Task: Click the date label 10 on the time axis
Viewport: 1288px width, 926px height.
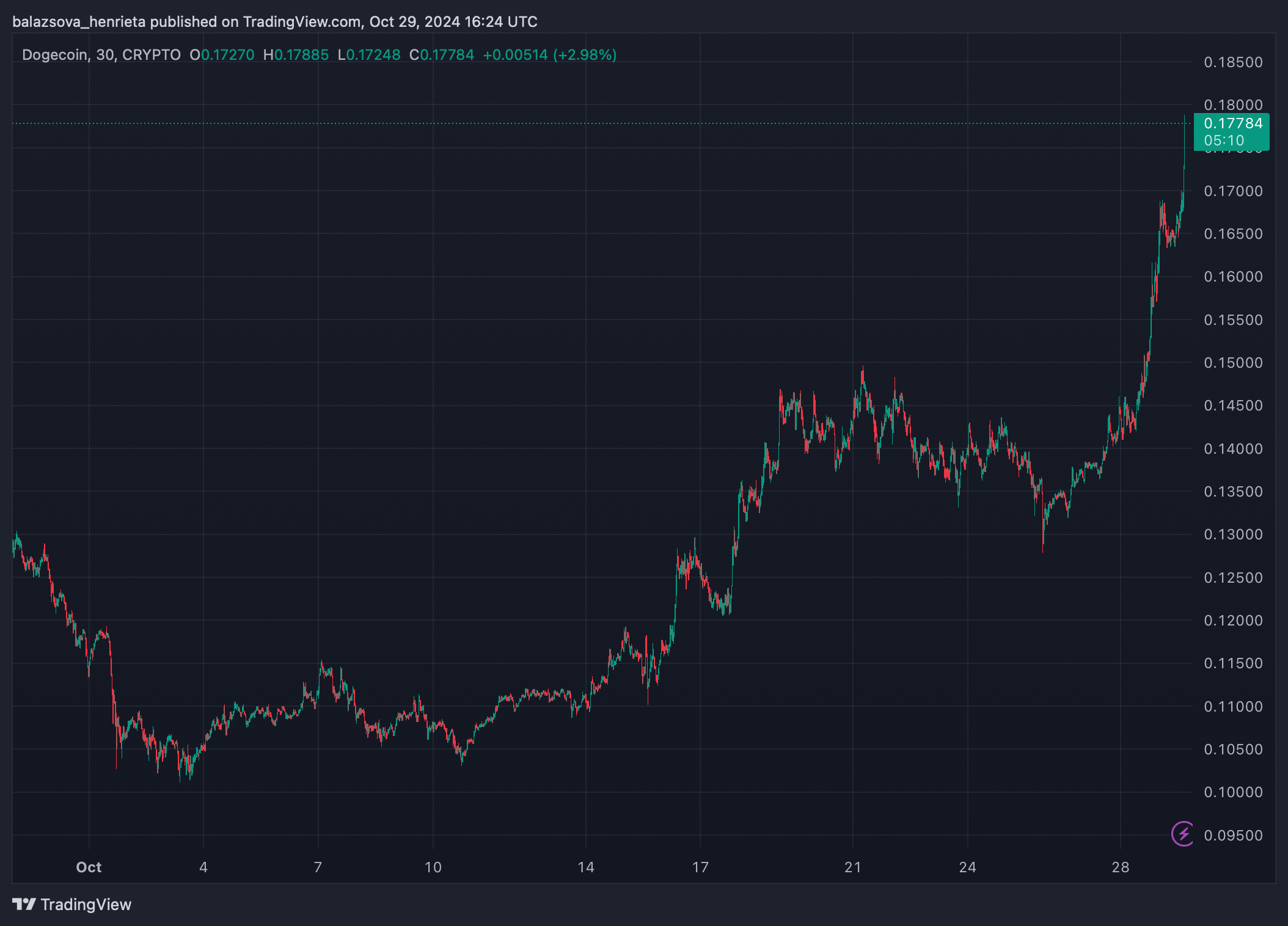Action: pos(433,867)
